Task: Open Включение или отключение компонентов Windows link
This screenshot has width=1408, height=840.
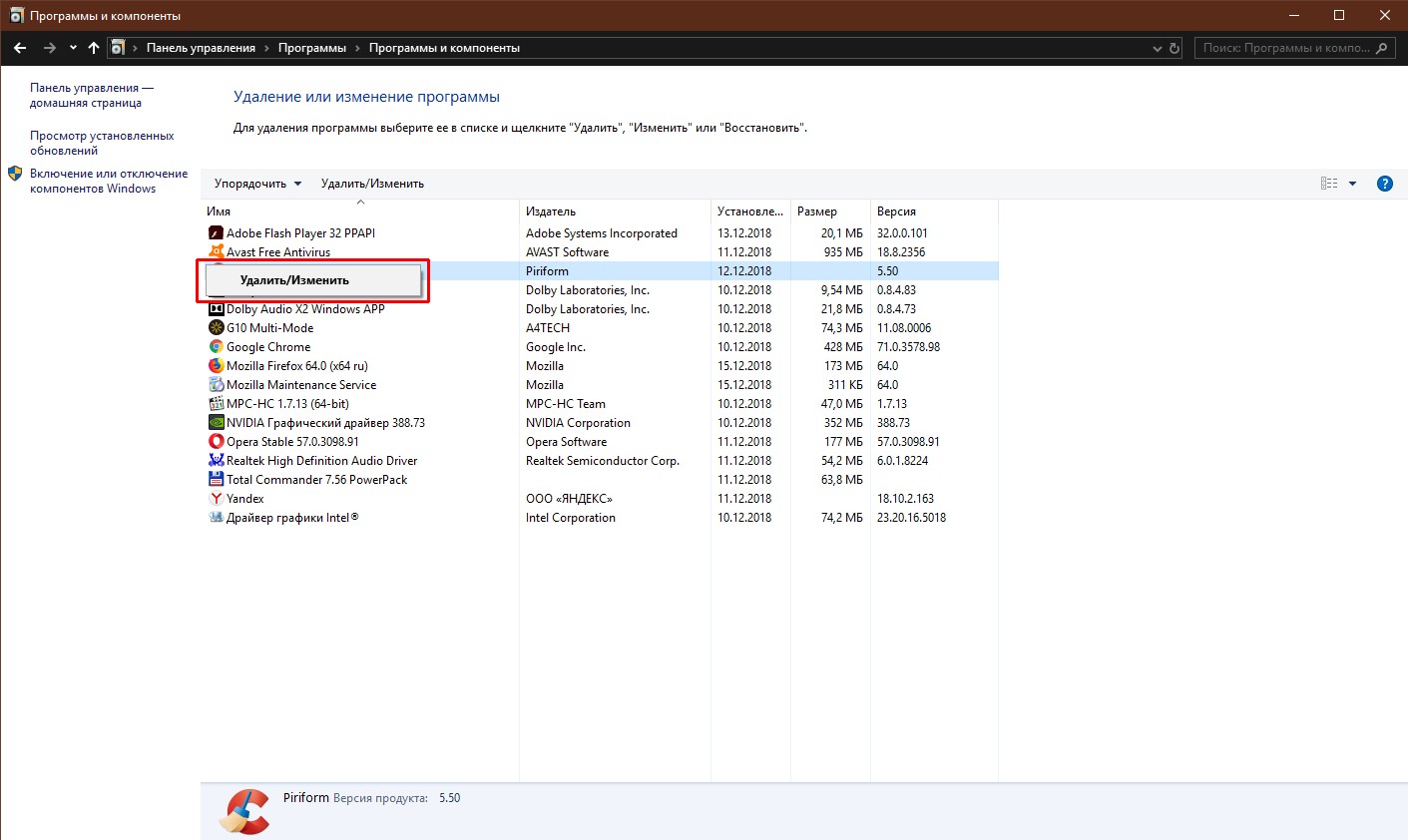Action: click(x=109, y=182)
